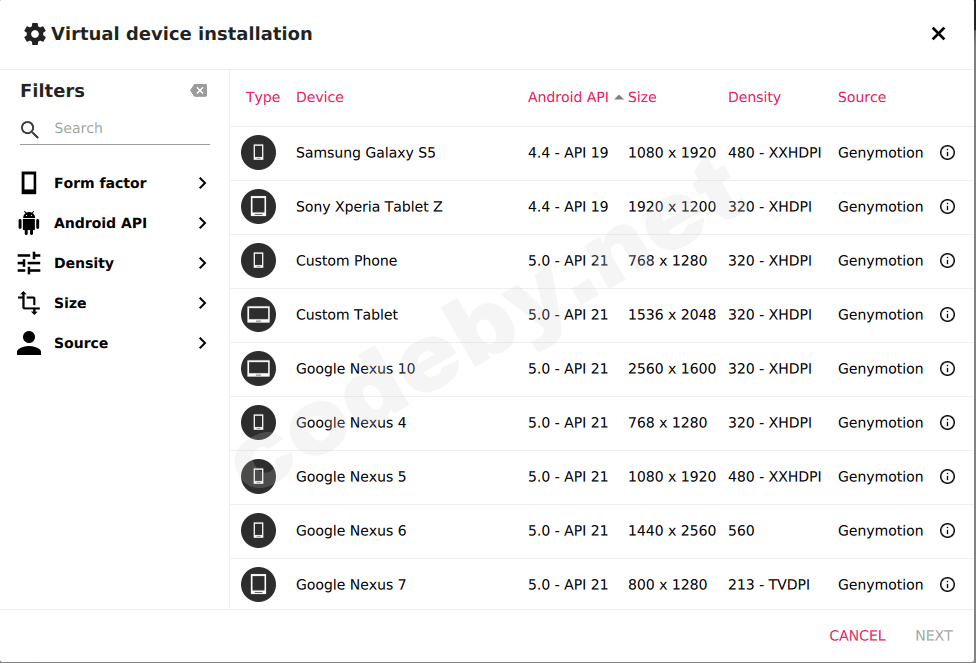The image size is (976, 663).
Task: Click the Google Nexus 10 tablet icon
Action: tap(258, 369)
